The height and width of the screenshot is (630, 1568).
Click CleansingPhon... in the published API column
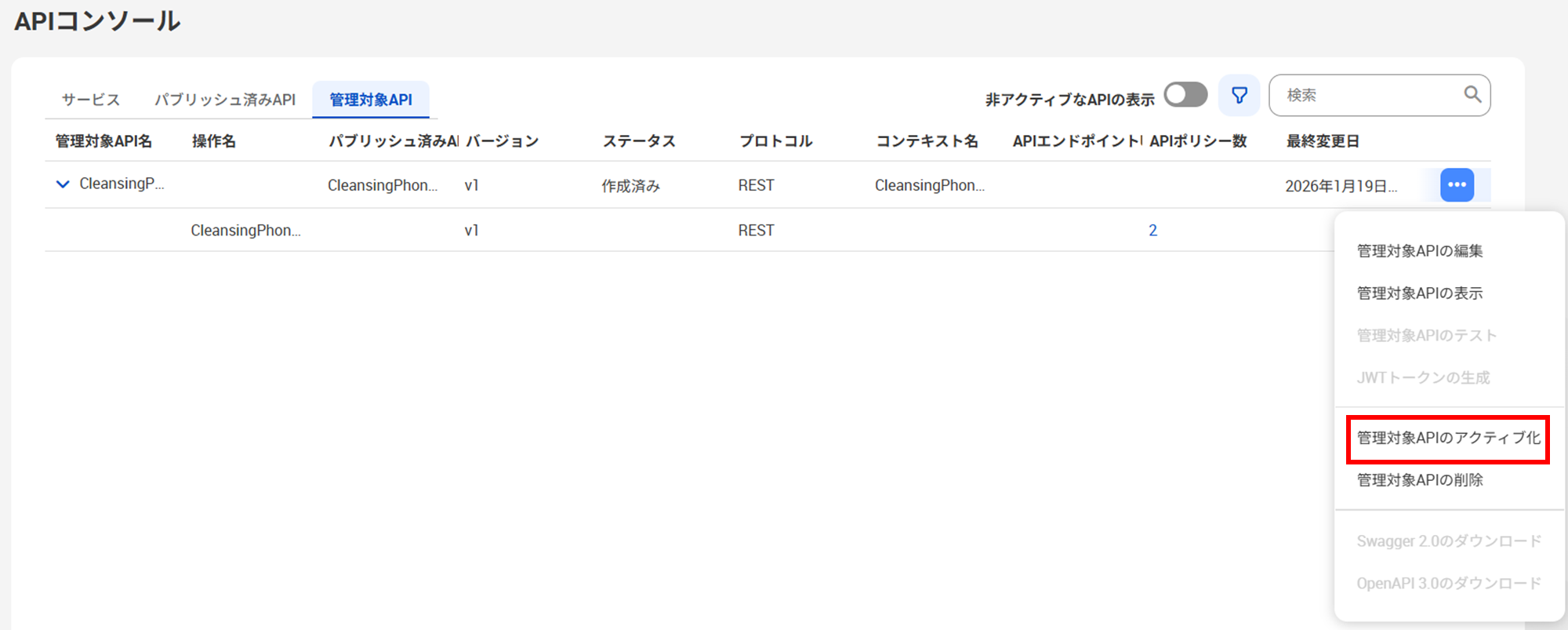[383, 186]
